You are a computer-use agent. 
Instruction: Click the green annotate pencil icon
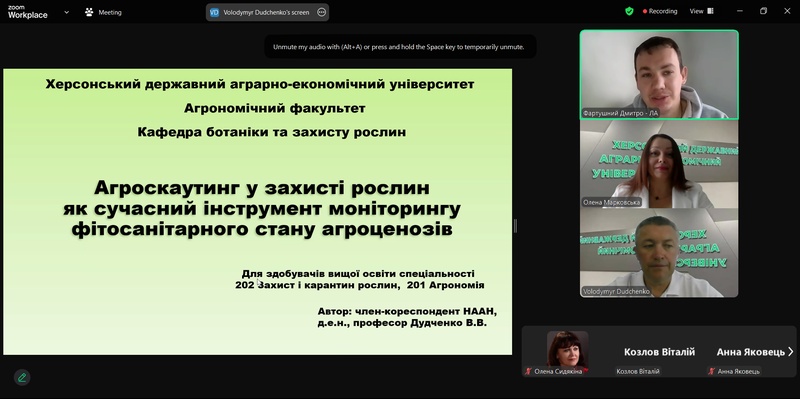tap(22, 378)
